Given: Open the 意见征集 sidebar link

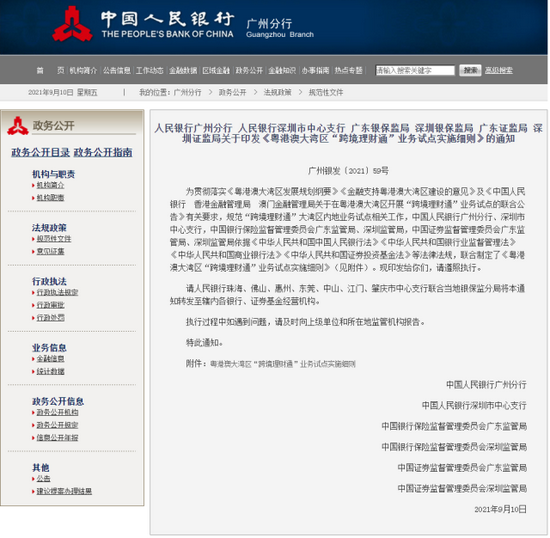Looking at the screenshot, I should pyautogui.click(x=50, y=251).
